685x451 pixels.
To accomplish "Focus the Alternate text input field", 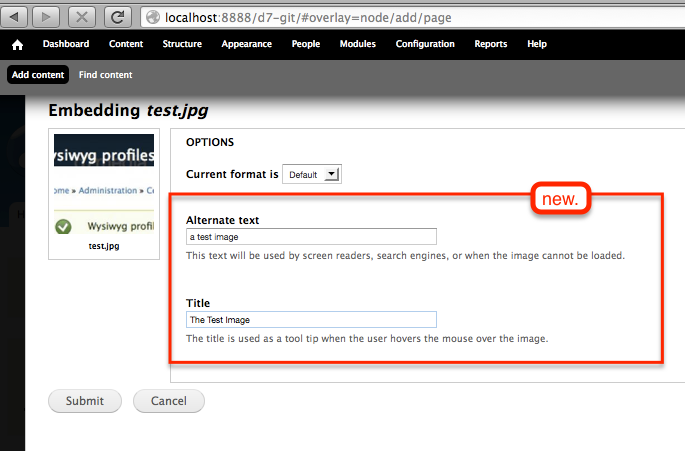I will [x=311, y=237].
